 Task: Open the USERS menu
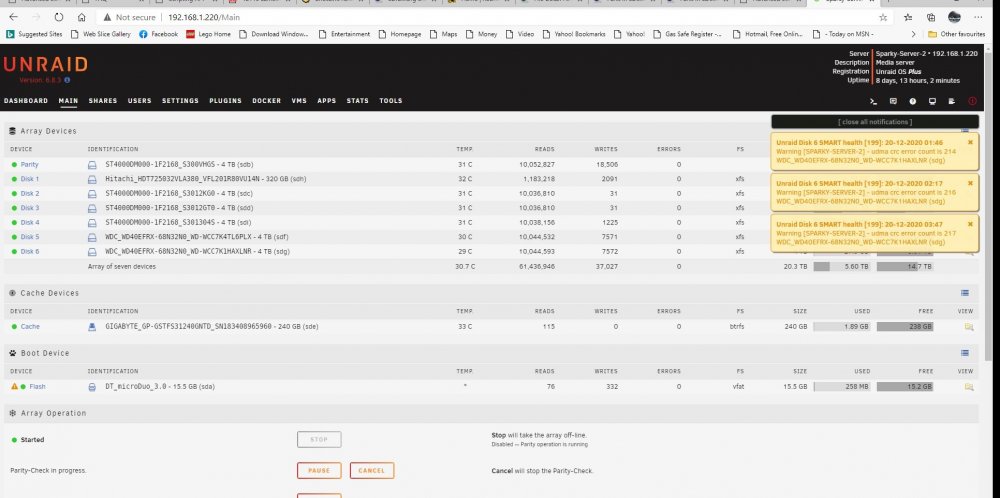(x=140, y=101)
